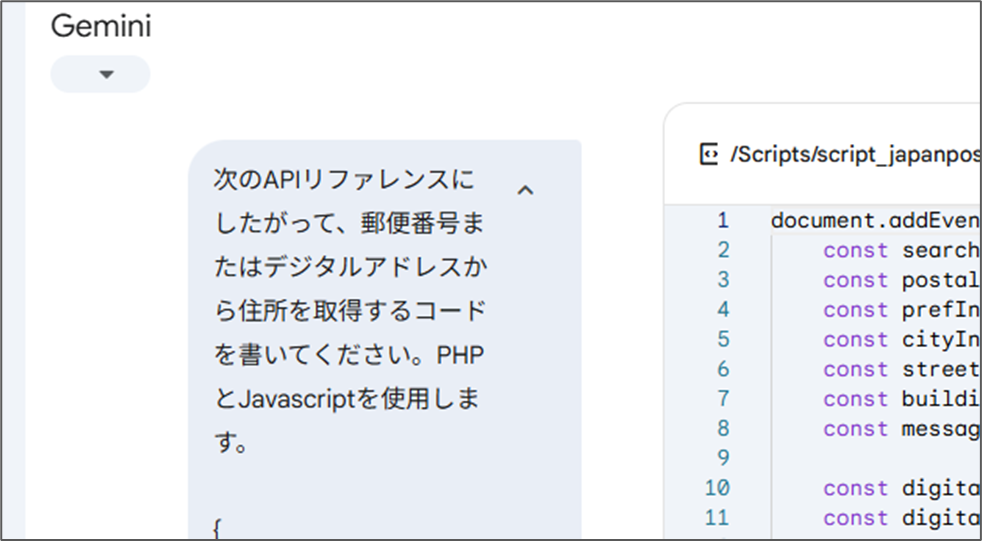
Task: Collapse the prompt message with the chevron
Action: coord(525,190)
